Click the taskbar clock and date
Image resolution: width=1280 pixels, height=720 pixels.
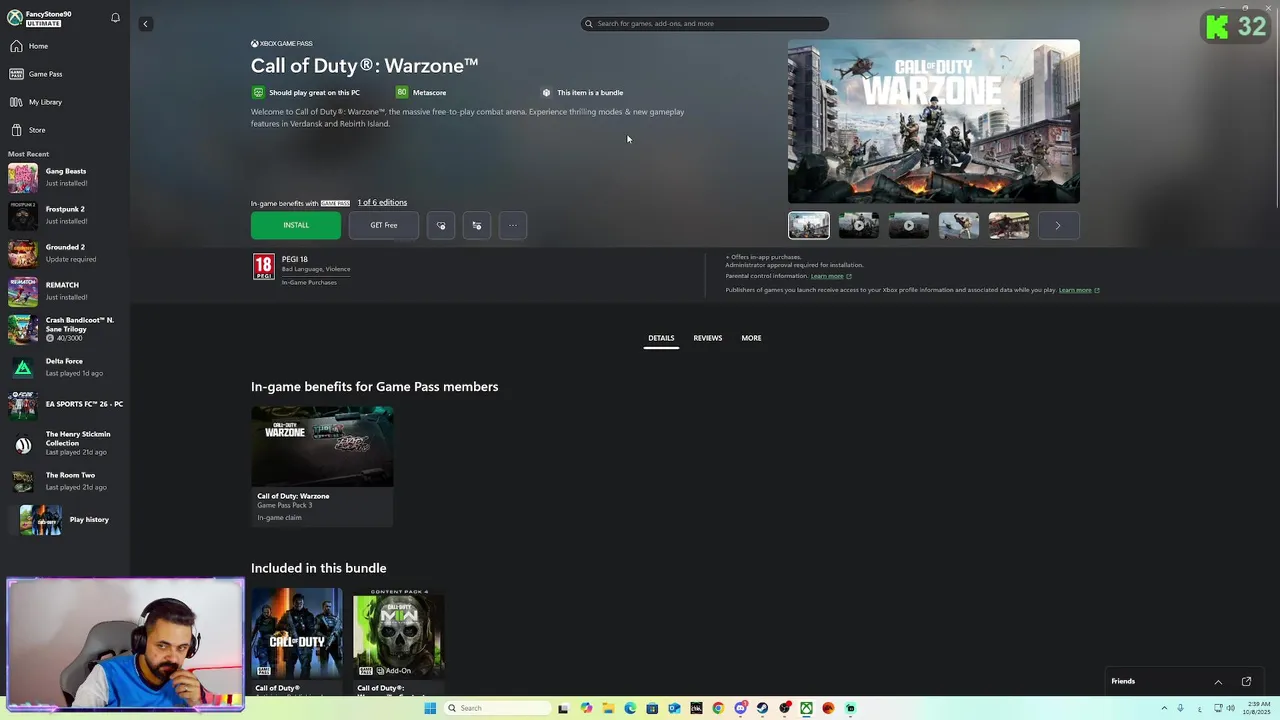click(1258, 708)
